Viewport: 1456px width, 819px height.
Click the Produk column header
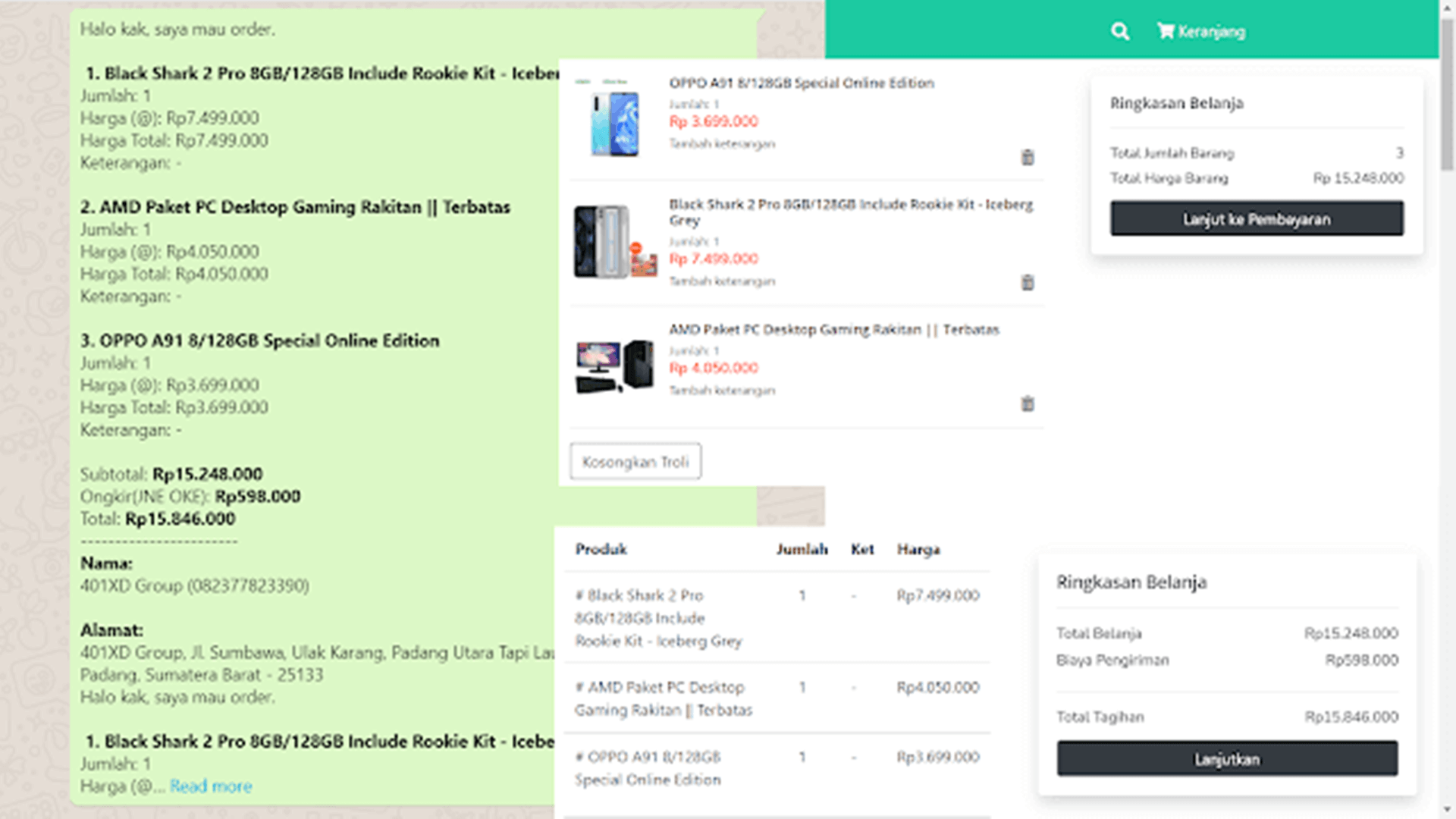600,549
